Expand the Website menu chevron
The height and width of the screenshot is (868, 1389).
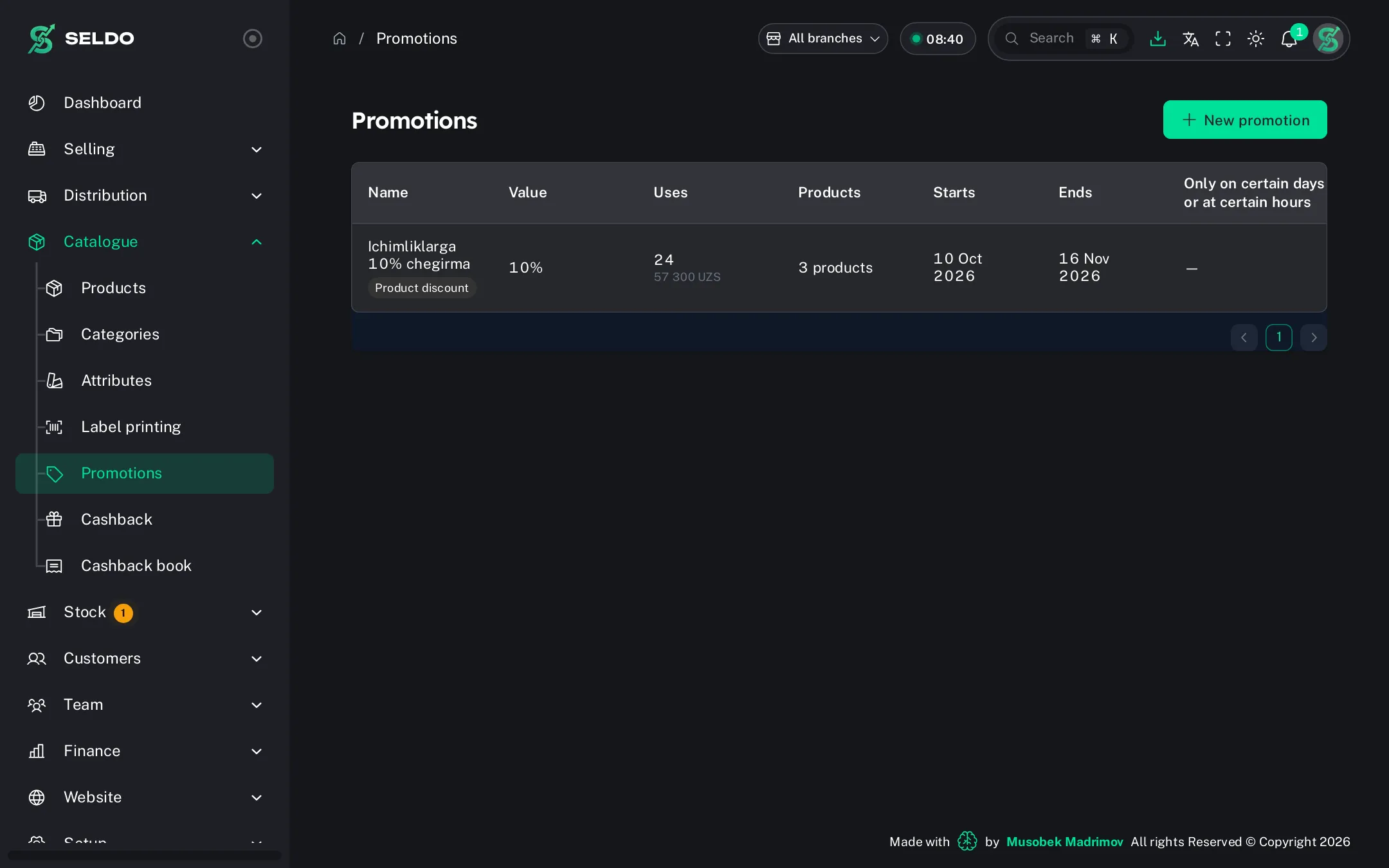coord(257,797)
